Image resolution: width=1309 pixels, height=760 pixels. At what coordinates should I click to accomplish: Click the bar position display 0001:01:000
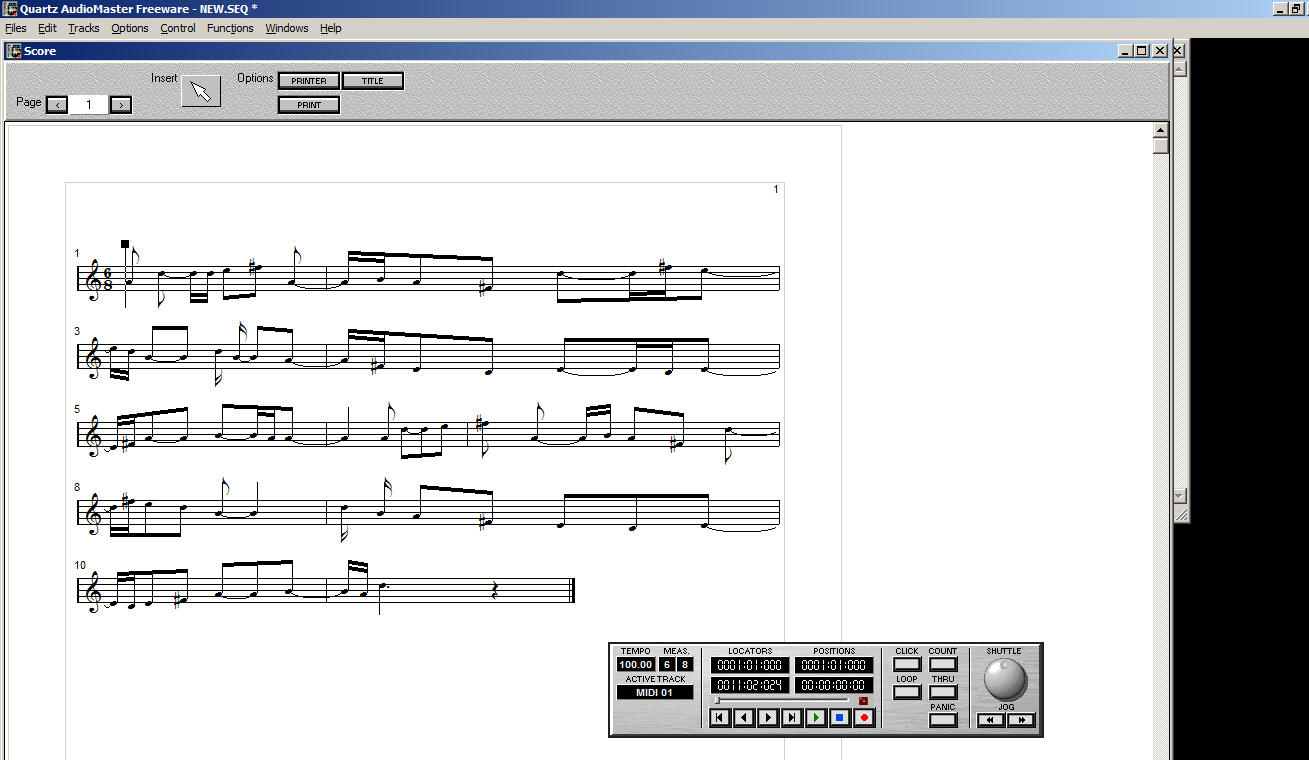click(834, 665)
